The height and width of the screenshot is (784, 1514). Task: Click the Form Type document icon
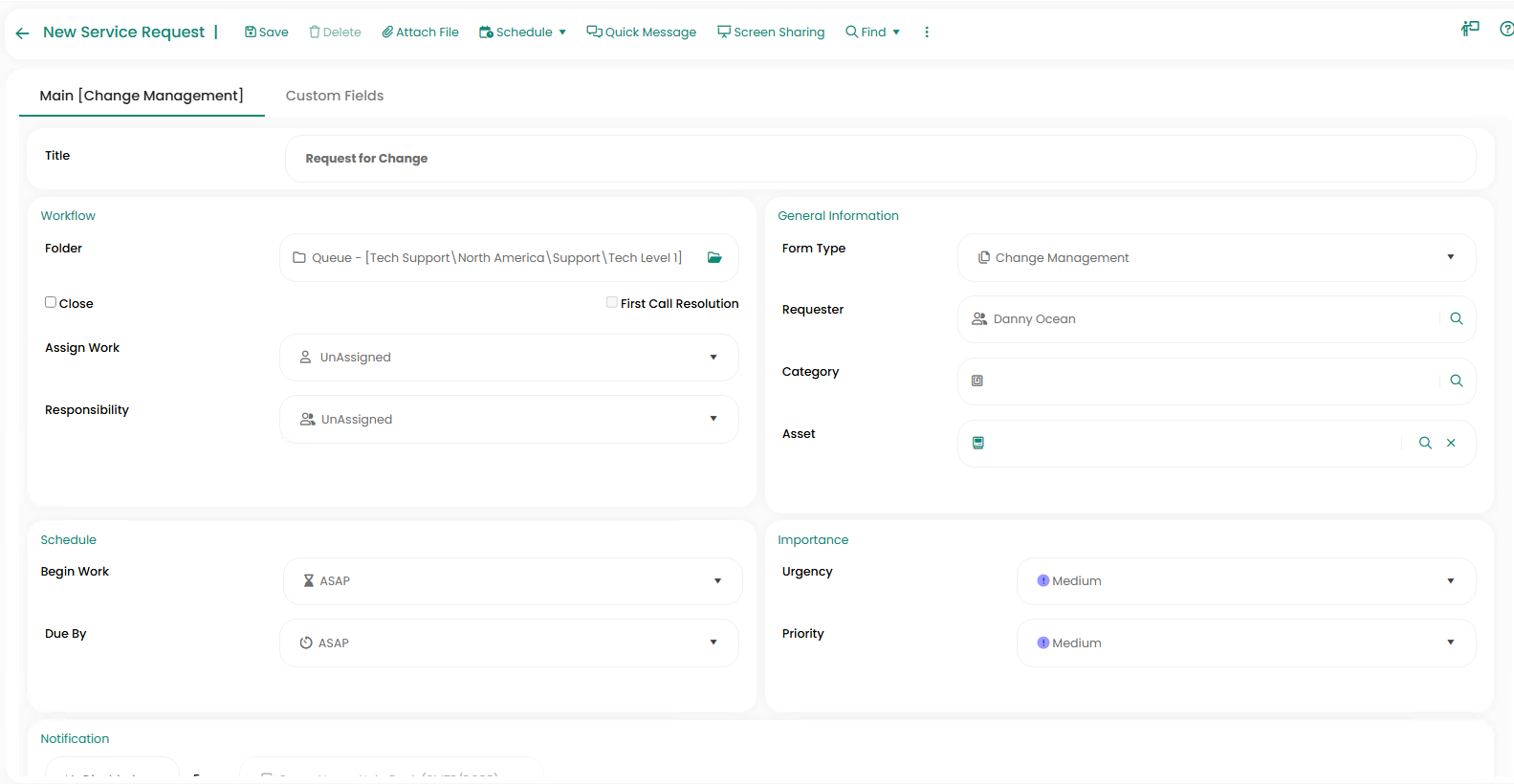pos(983,257)
